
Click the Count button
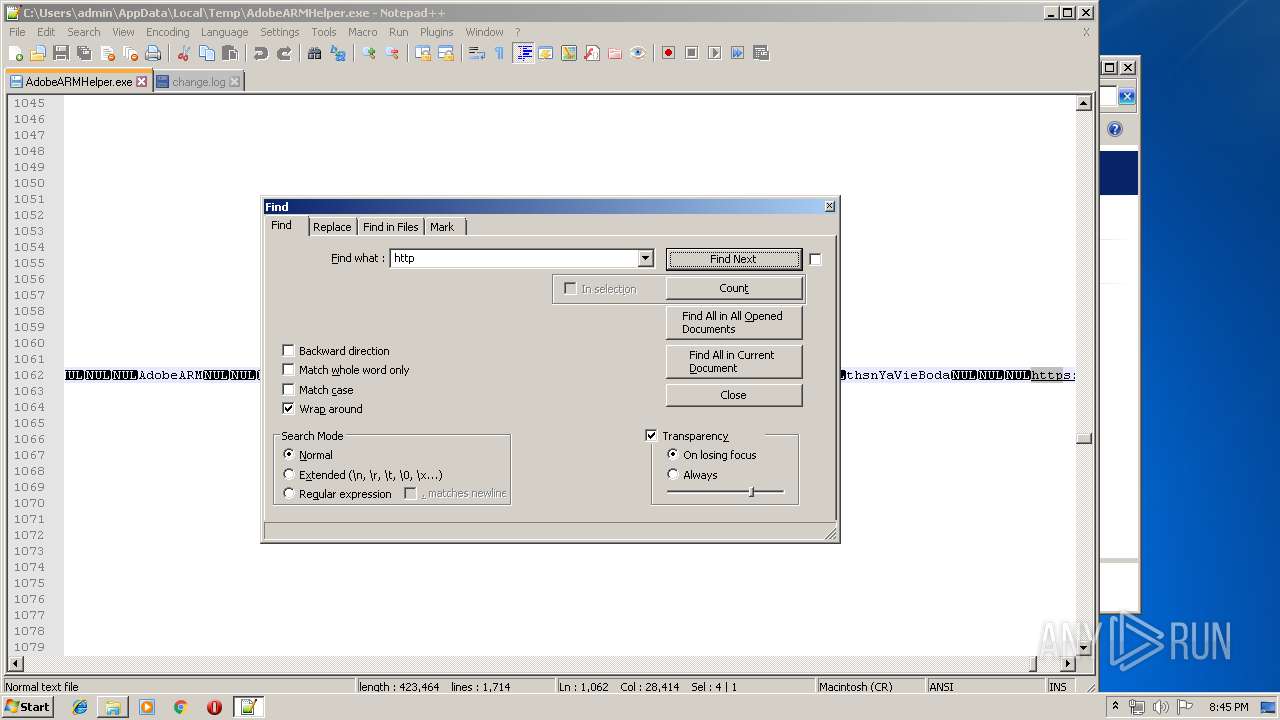click(734, 288)
